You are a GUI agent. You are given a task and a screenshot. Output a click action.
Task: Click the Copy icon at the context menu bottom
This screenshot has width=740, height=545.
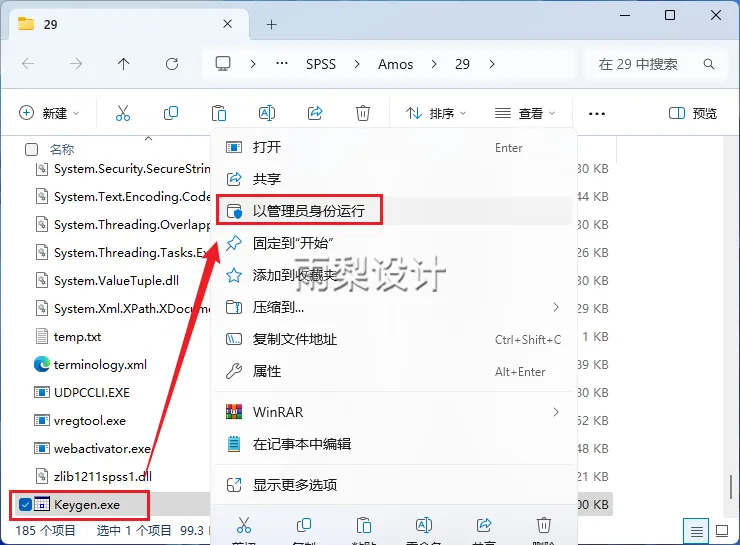tap(303, 525)
